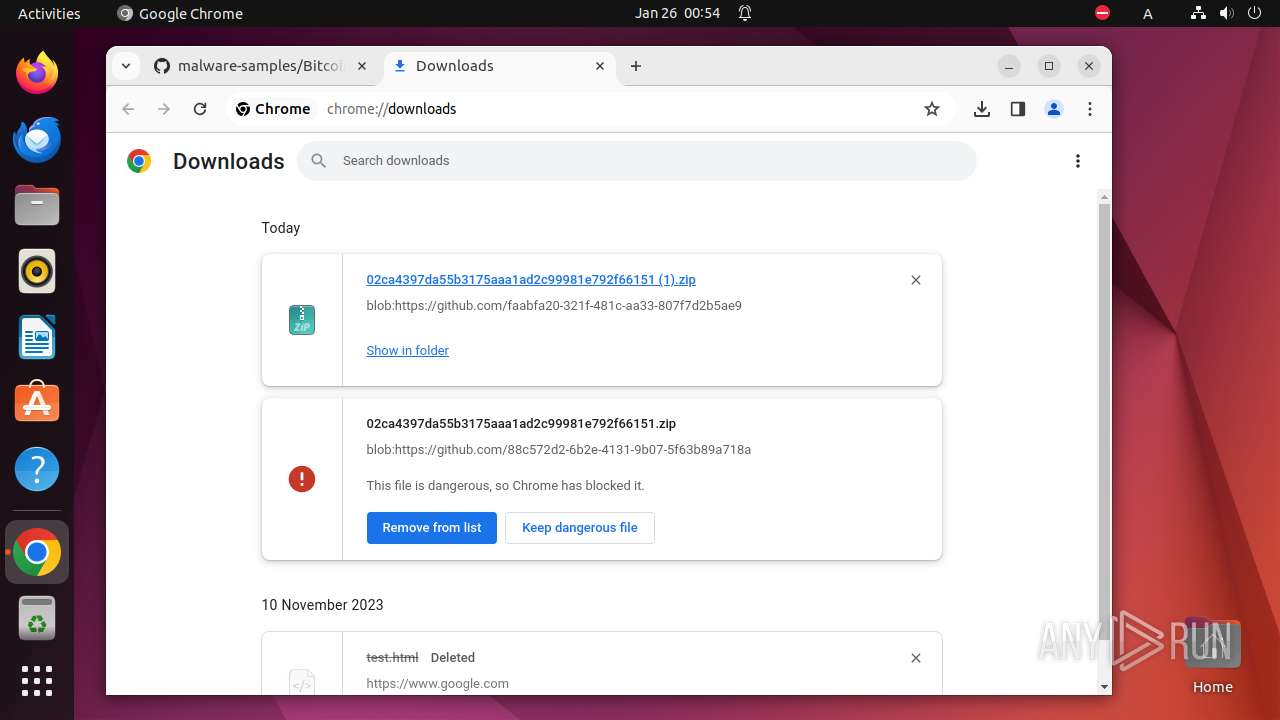Image resolution: width=1280 pixels, height=720 pixels.
Task: Click the Chrome site info chip
Action: tap(273, 109)
